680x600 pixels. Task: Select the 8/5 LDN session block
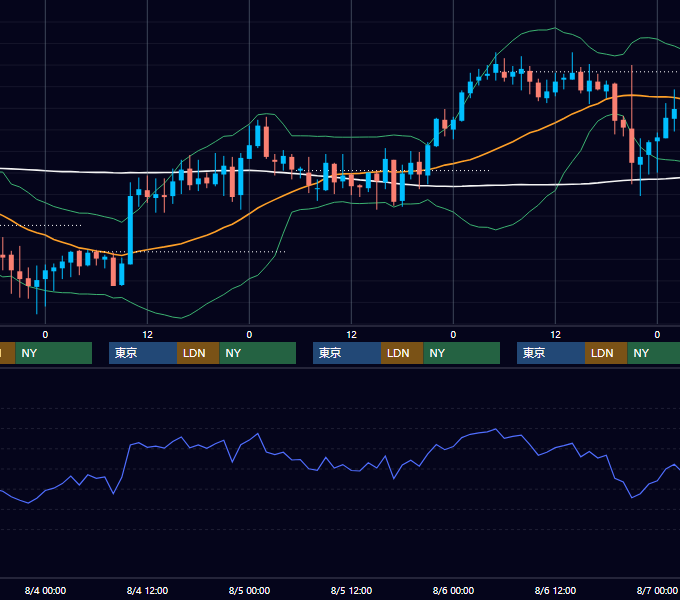point(402,353)
